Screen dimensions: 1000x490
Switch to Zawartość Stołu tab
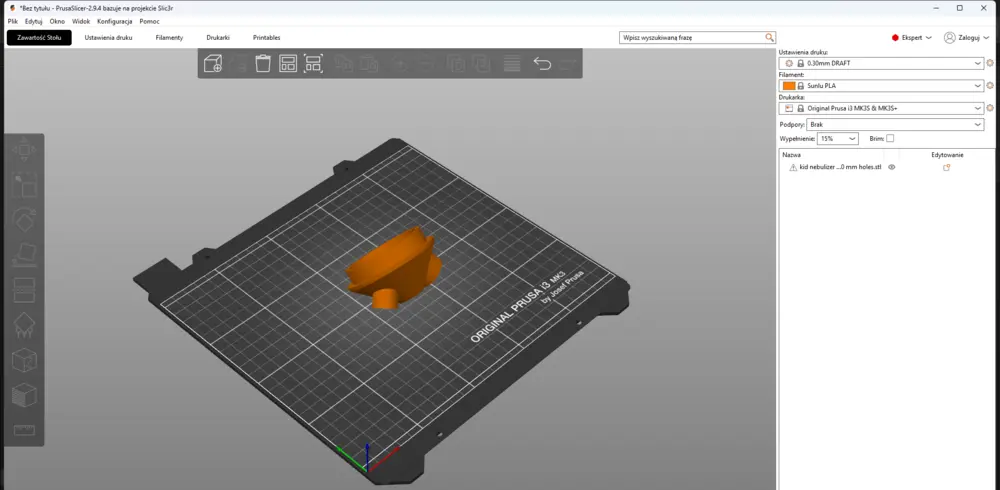tap(39, 38)
